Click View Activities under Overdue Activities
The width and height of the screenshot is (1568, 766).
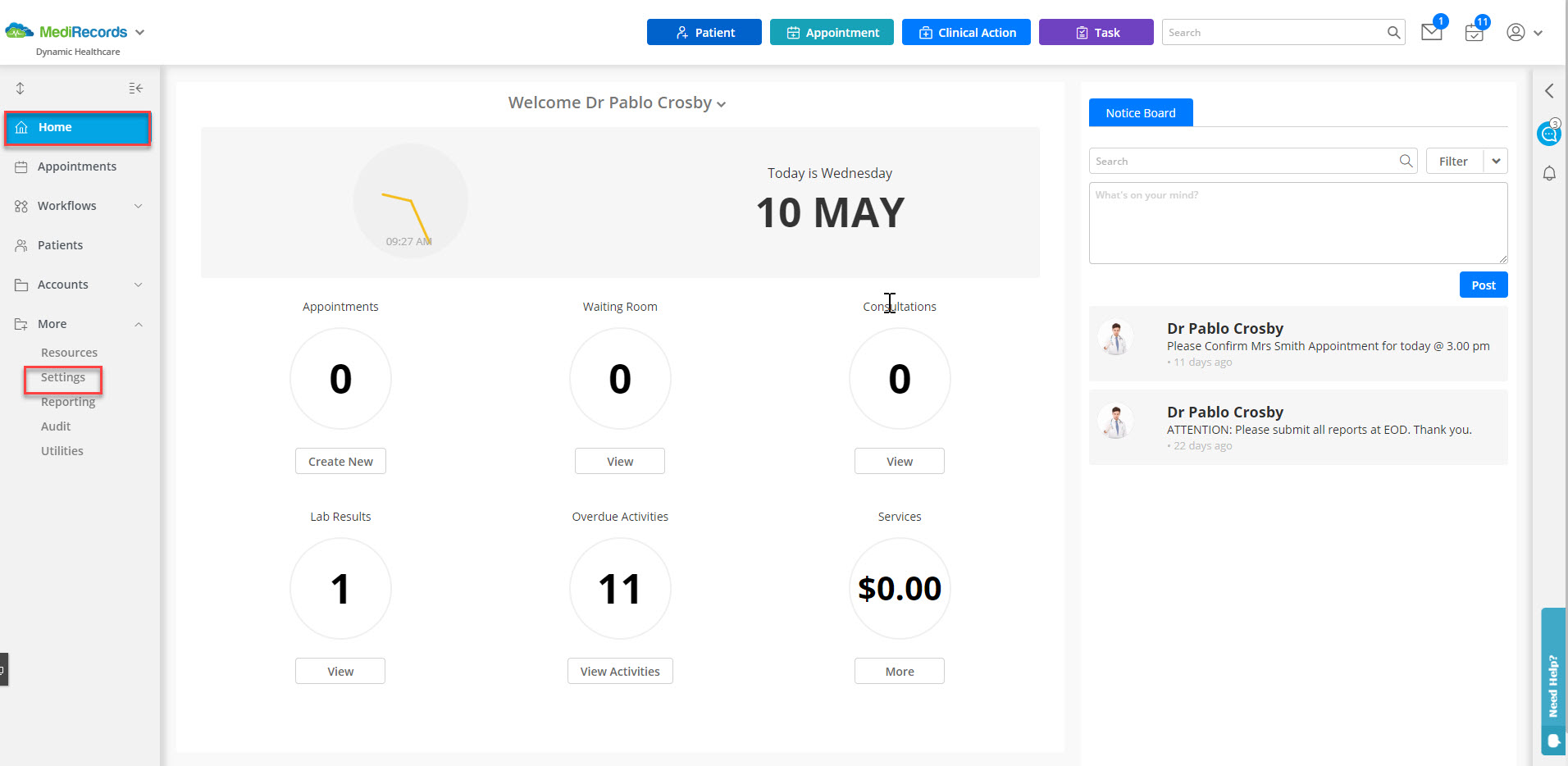619,671
